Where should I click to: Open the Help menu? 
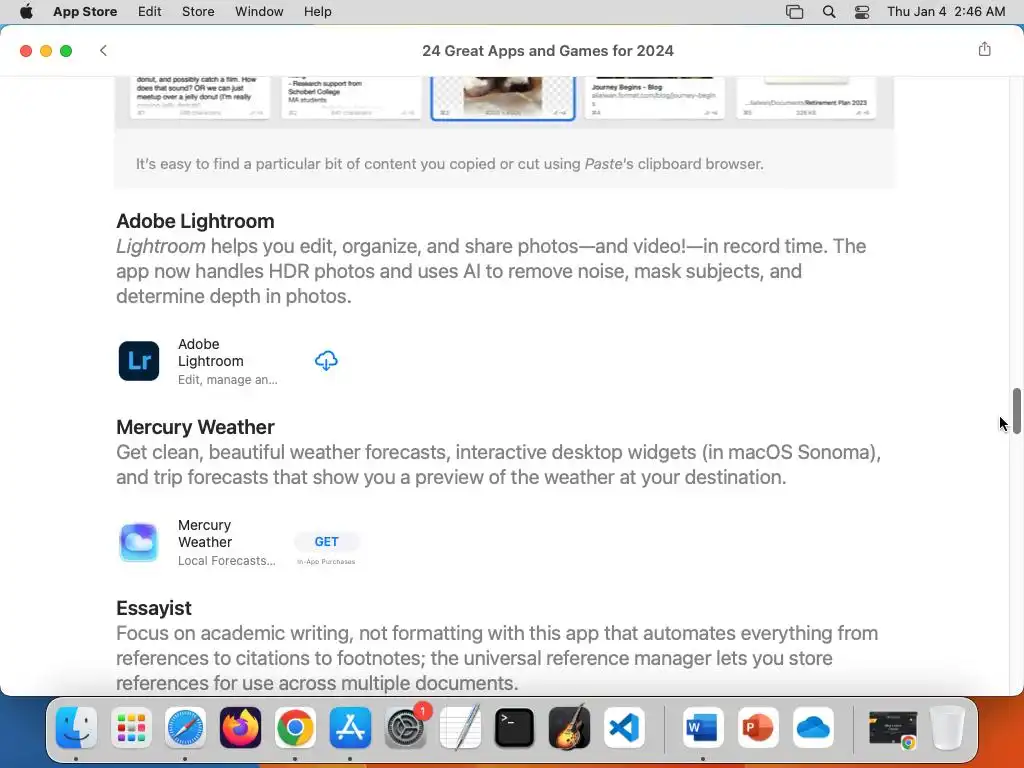click(317, 12)
